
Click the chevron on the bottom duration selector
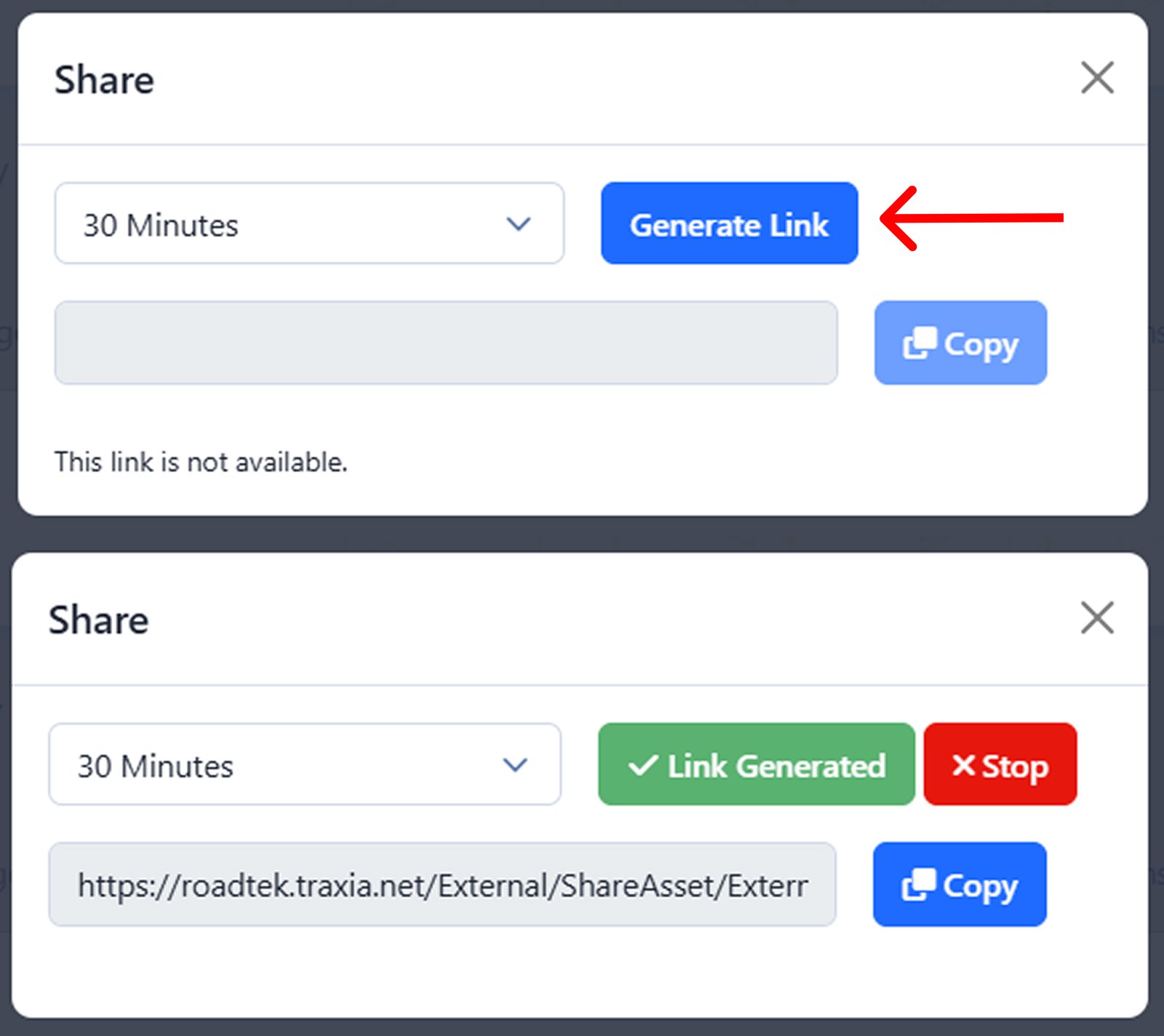coord(514,765)
